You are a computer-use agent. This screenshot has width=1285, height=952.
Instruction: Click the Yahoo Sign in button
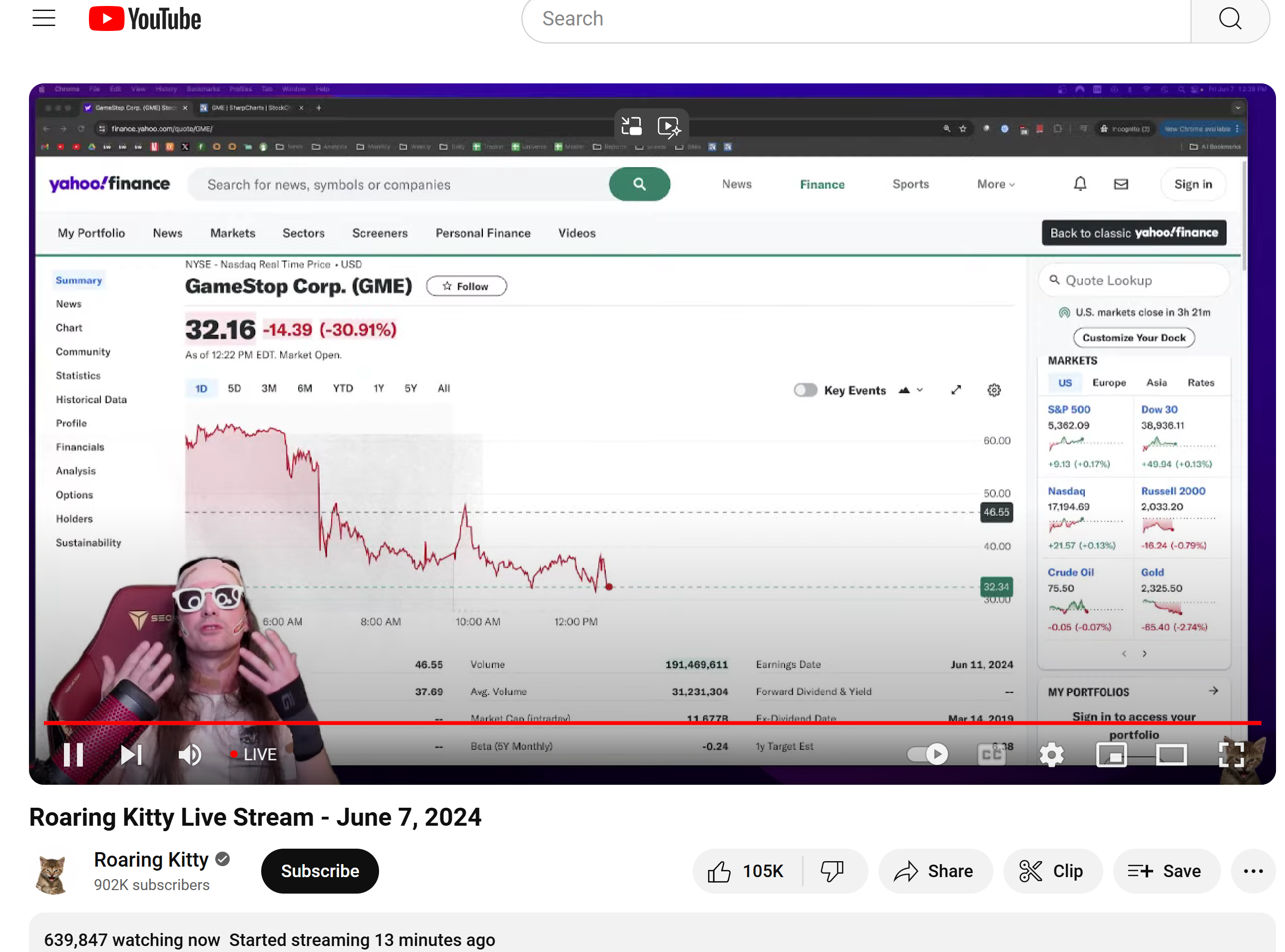pos(1193,184)
